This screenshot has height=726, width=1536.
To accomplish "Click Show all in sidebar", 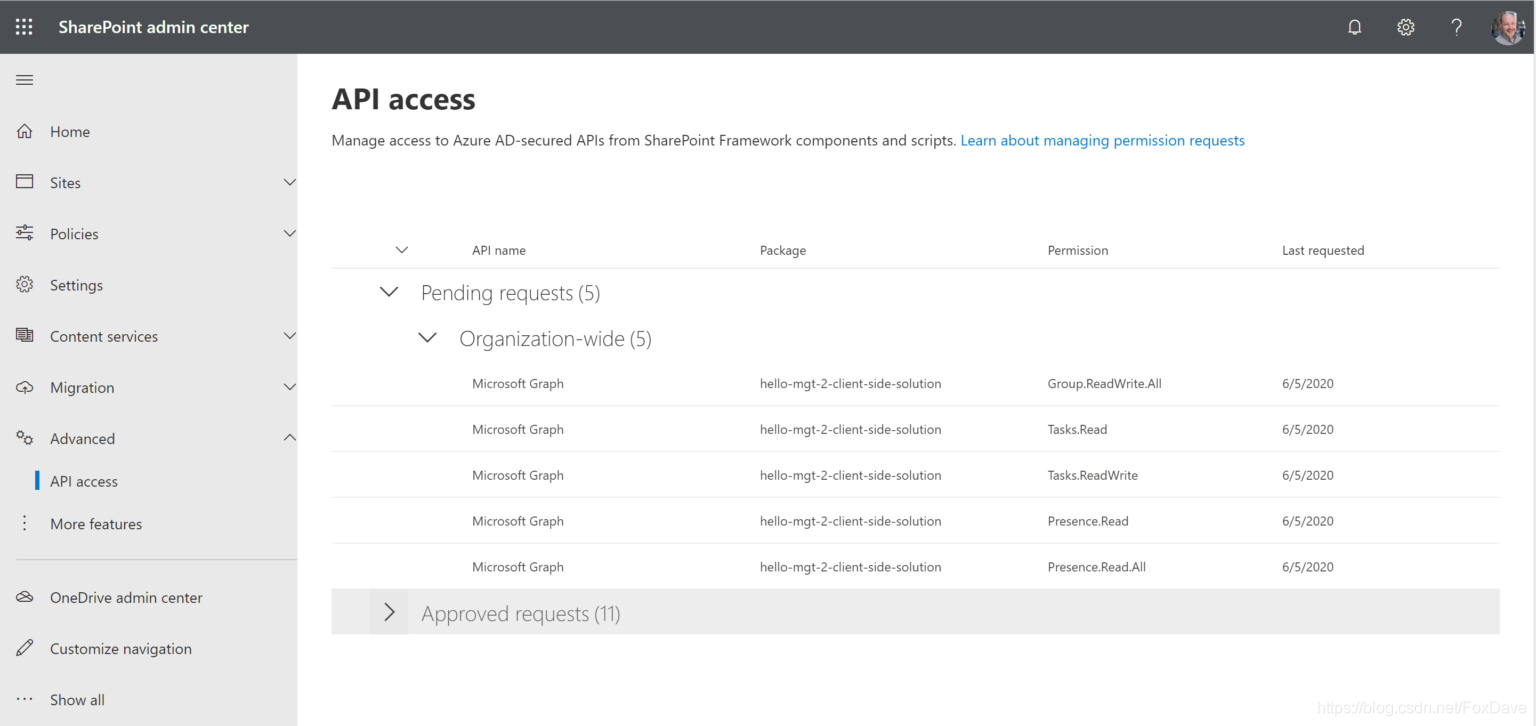I will pos(77,700).
